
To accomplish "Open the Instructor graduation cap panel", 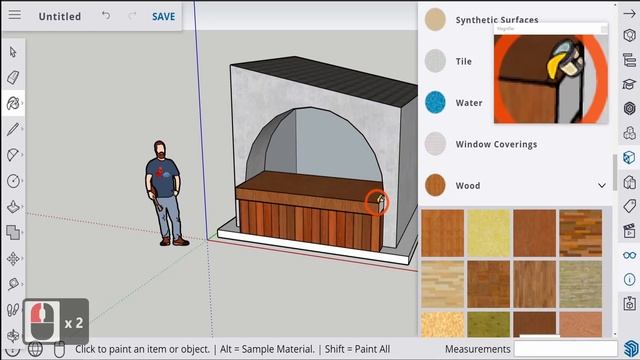I will coord(629,84).
